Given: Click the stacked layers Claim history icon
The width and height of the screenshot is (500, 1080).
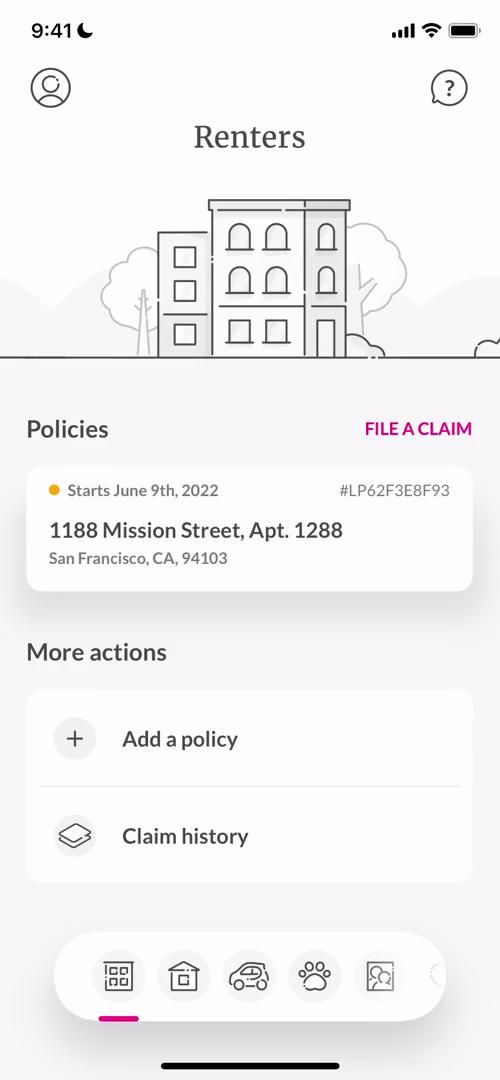Looking at the screenshot, I should 74,836.
